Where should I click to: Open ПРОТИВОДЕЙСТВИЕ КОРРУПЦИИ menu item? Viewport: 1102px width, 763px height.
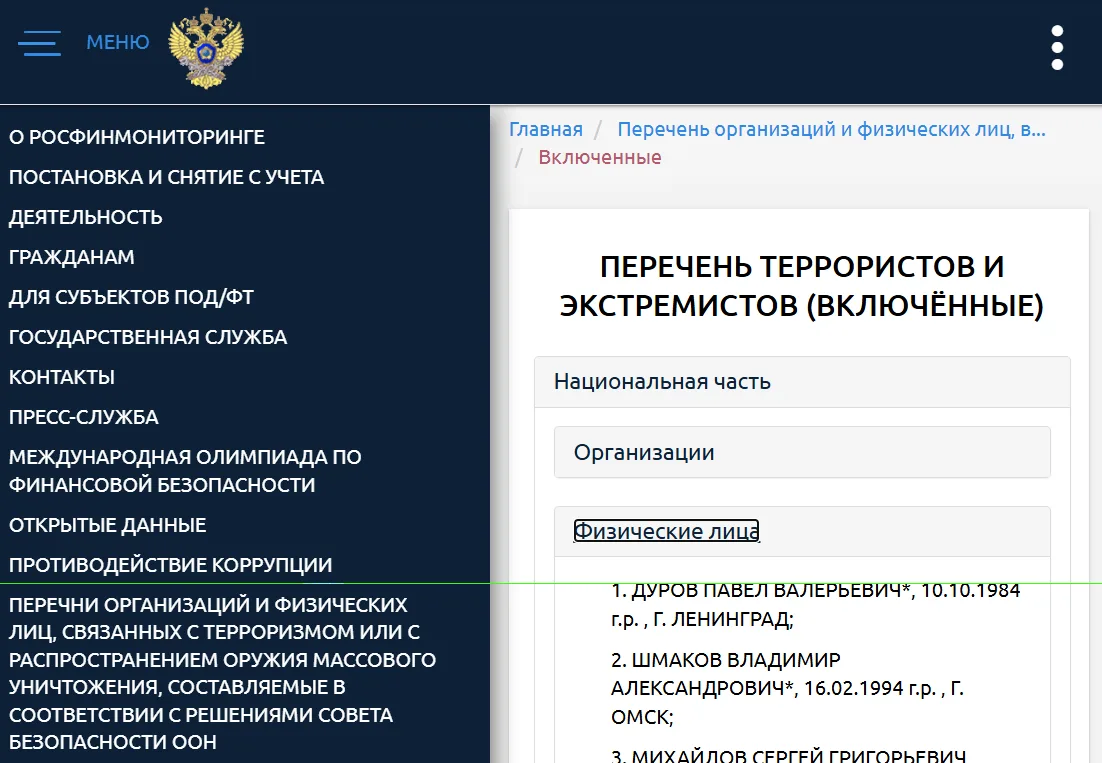tap(171, 565)
